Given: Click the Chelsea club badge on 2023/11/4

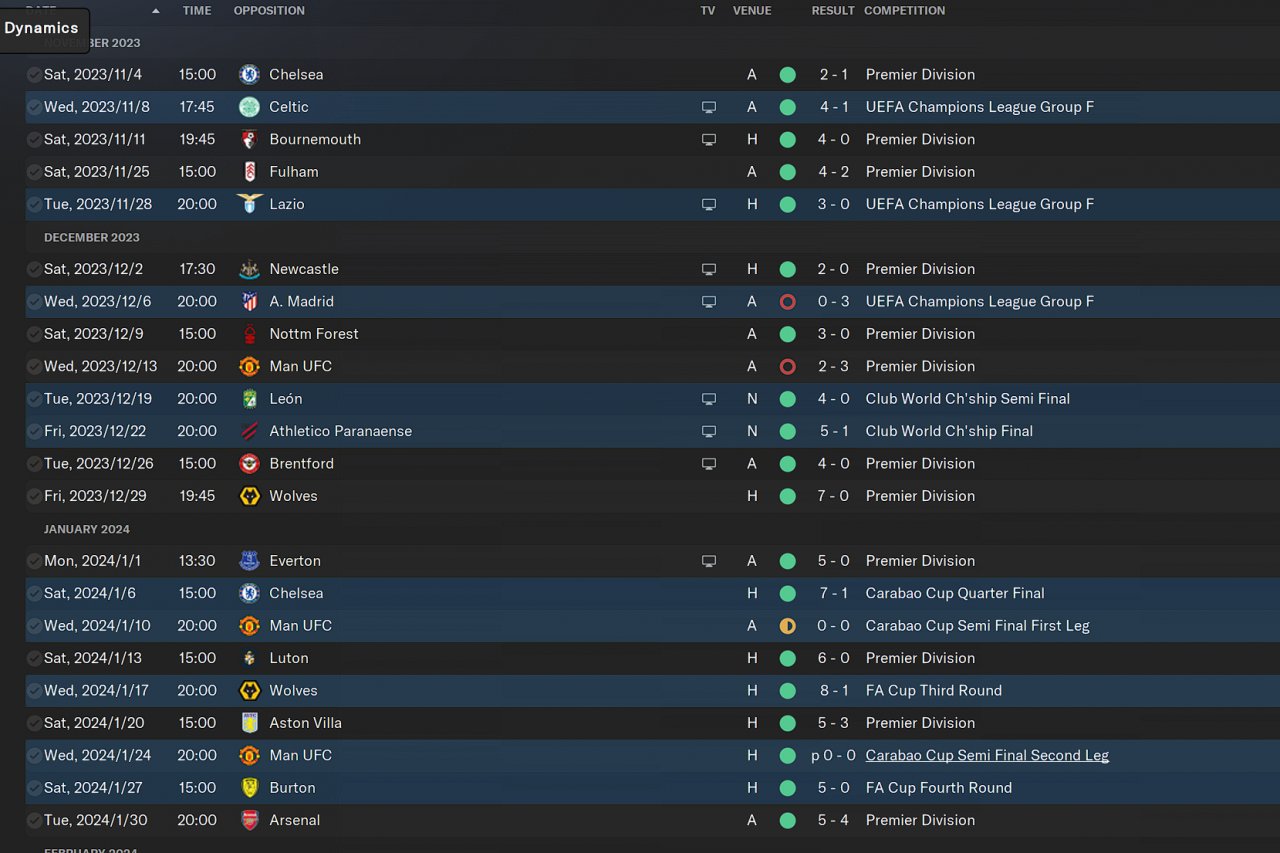Looking at the screenshot, I should pos(249,74).
